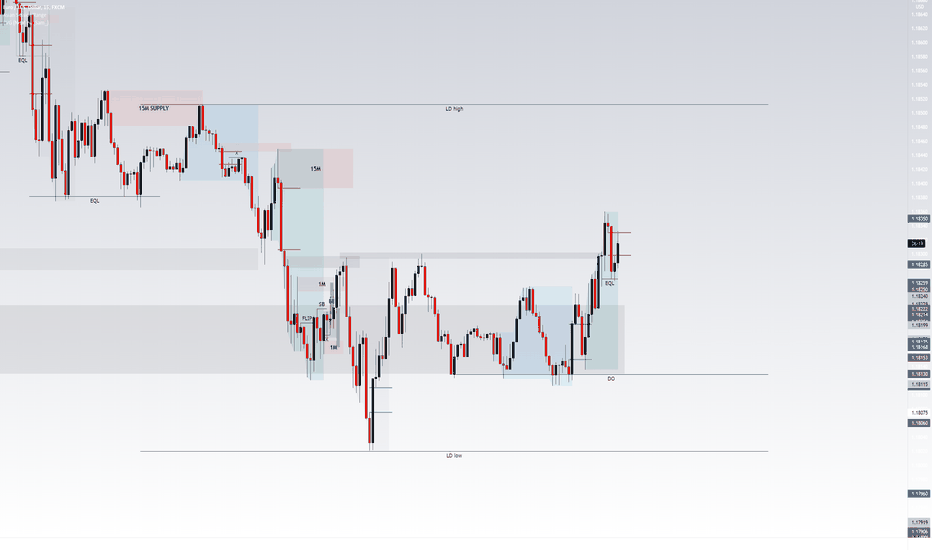Click the FLIP annotation on the chart
This screenshot has width=932, height=550.
tap(307, 319)
